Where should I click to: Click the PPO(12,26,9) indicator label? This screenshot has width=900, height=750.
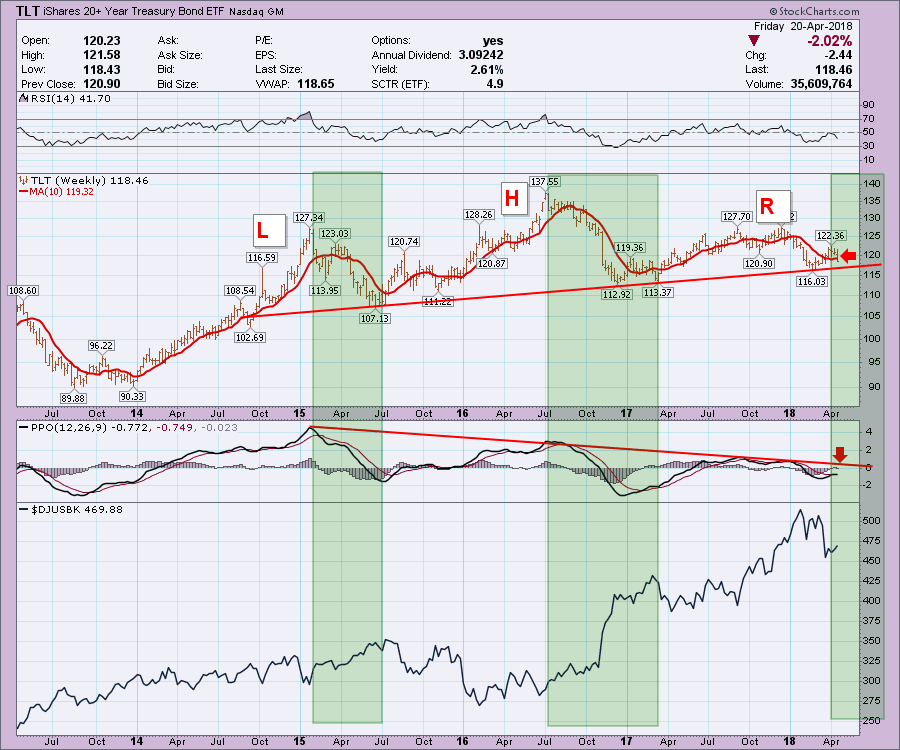click(69, 428)
